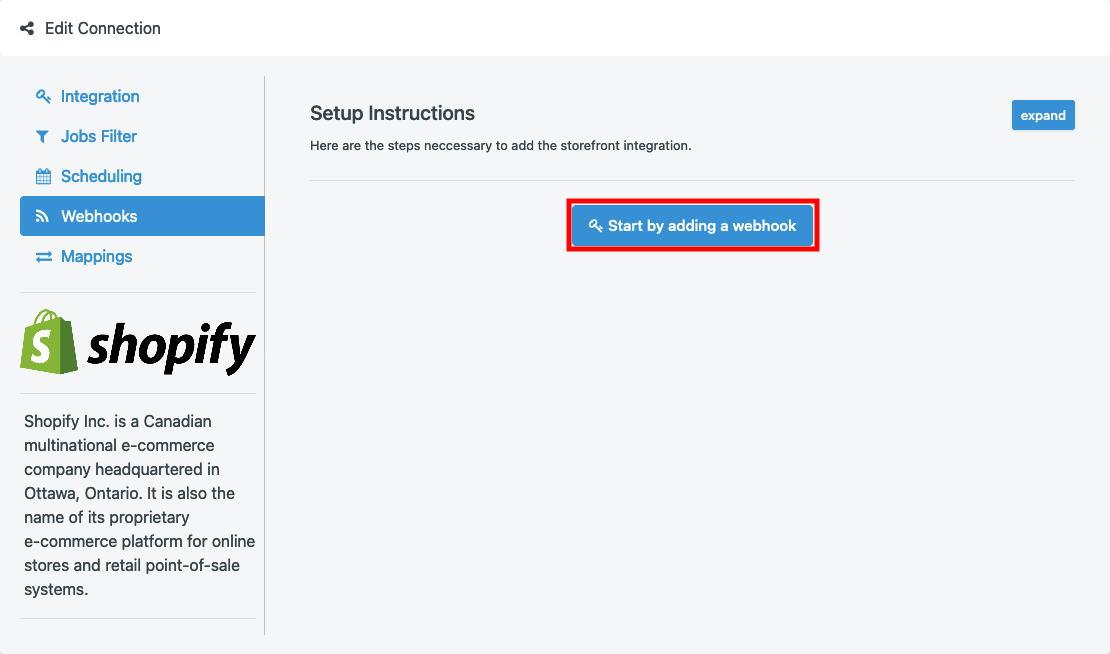1110x654 pixels.
Task: Click the funnel icon beside Jobs Filter
Action: 42,137
